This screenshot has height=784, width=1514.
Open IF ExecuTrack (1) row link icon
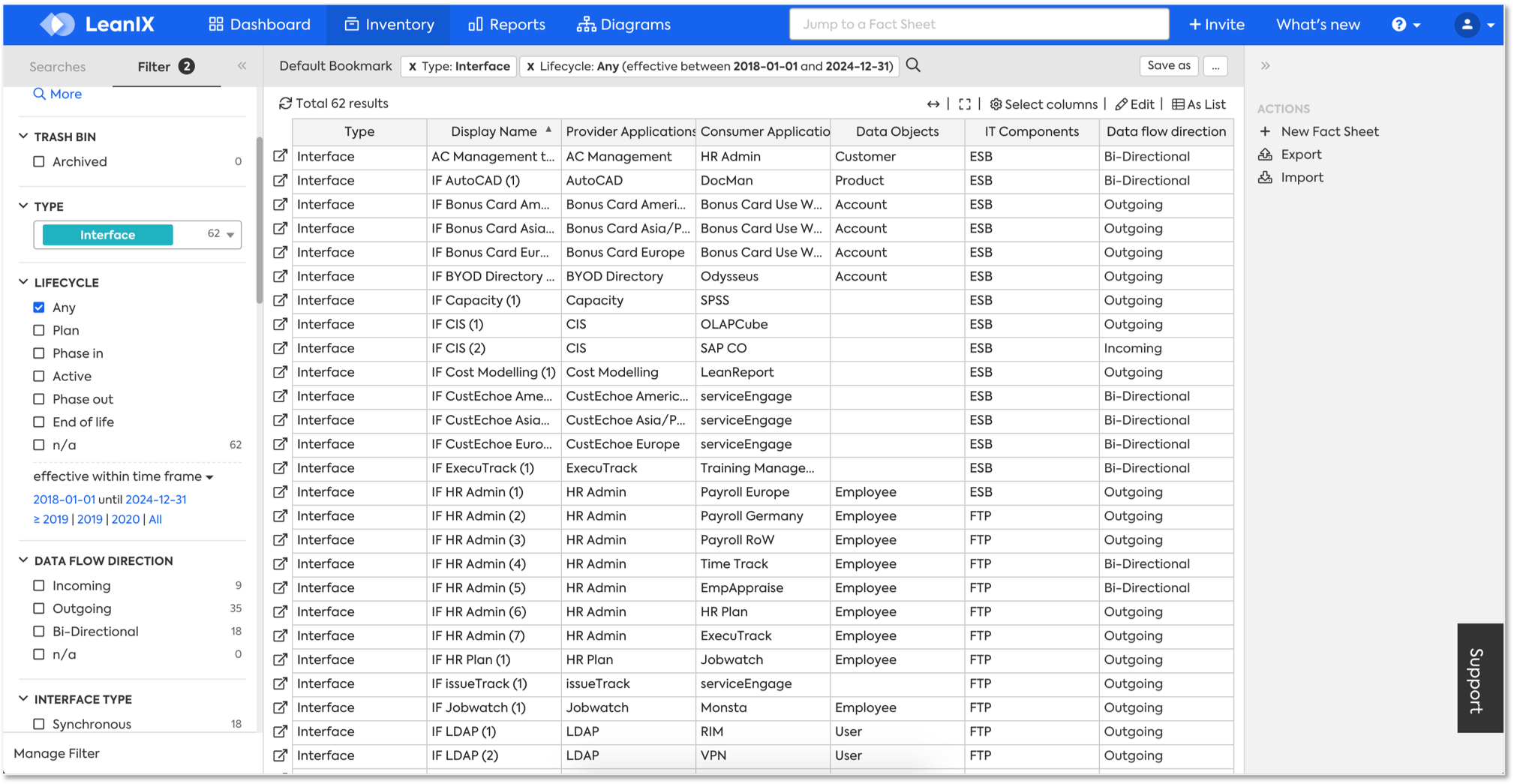point(280,468)
